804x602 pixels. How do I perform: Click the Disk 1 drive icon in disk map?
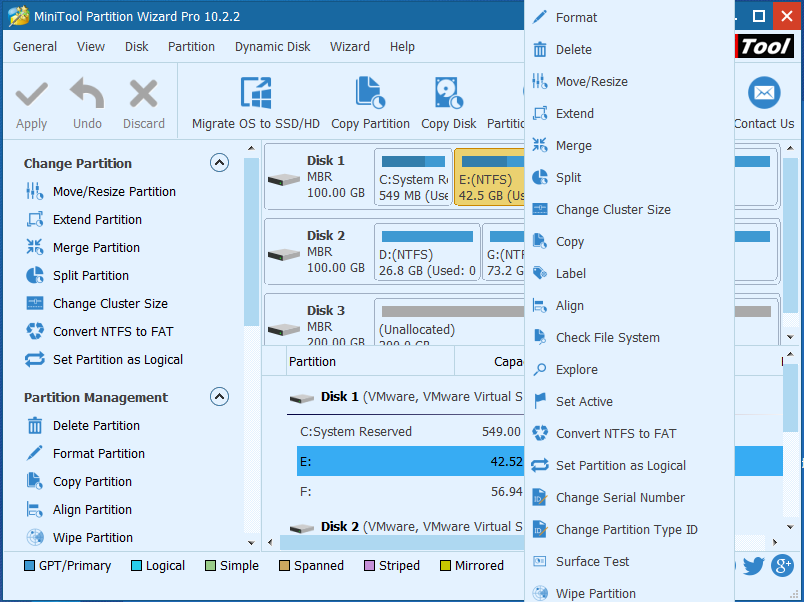(284, 179)
